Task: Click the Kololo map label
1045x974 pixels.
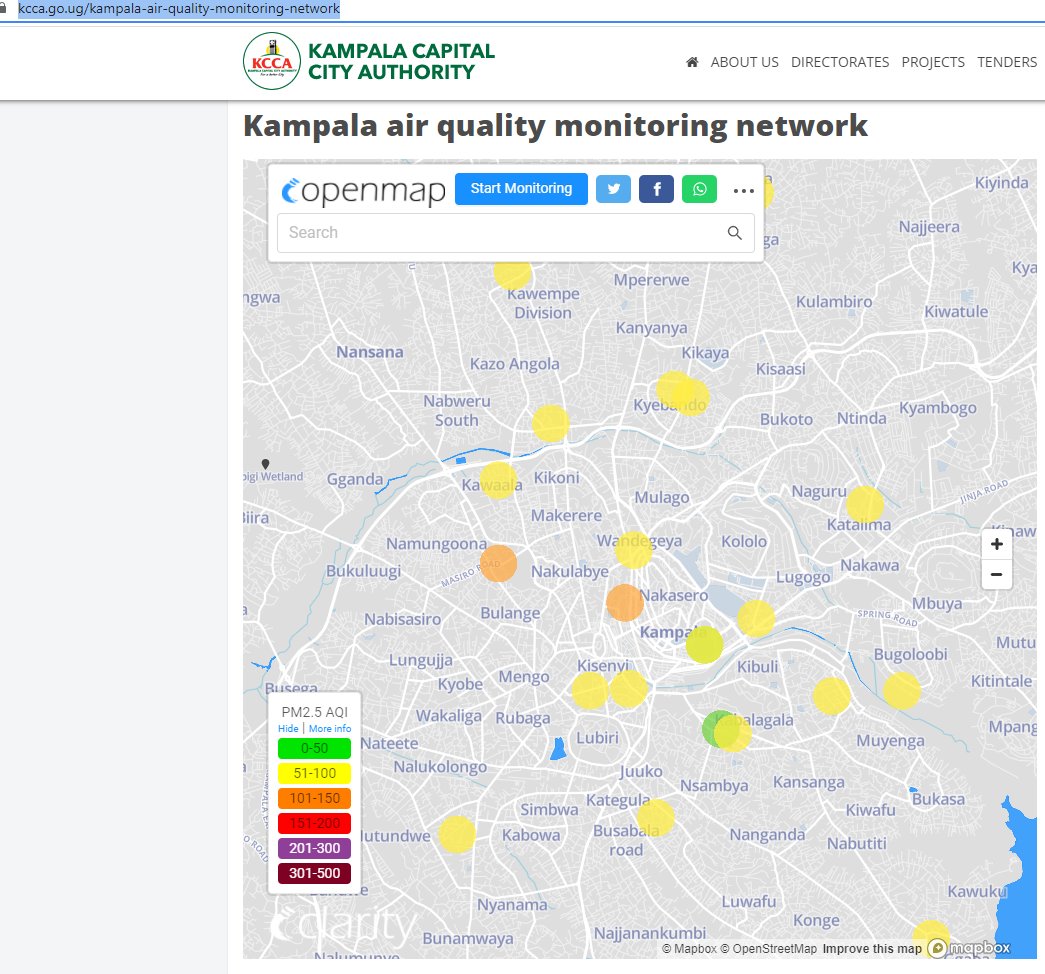Action: tap(744, 541)
